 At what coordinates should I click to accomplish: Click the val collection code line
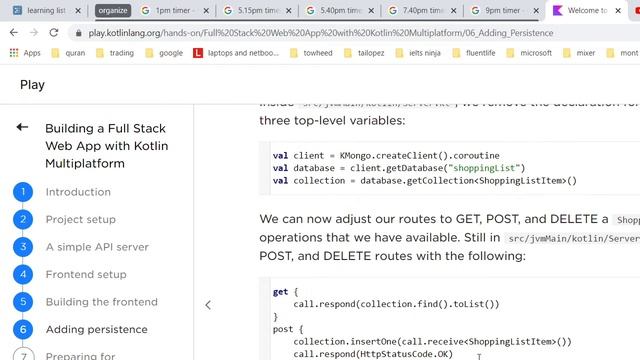424,180
